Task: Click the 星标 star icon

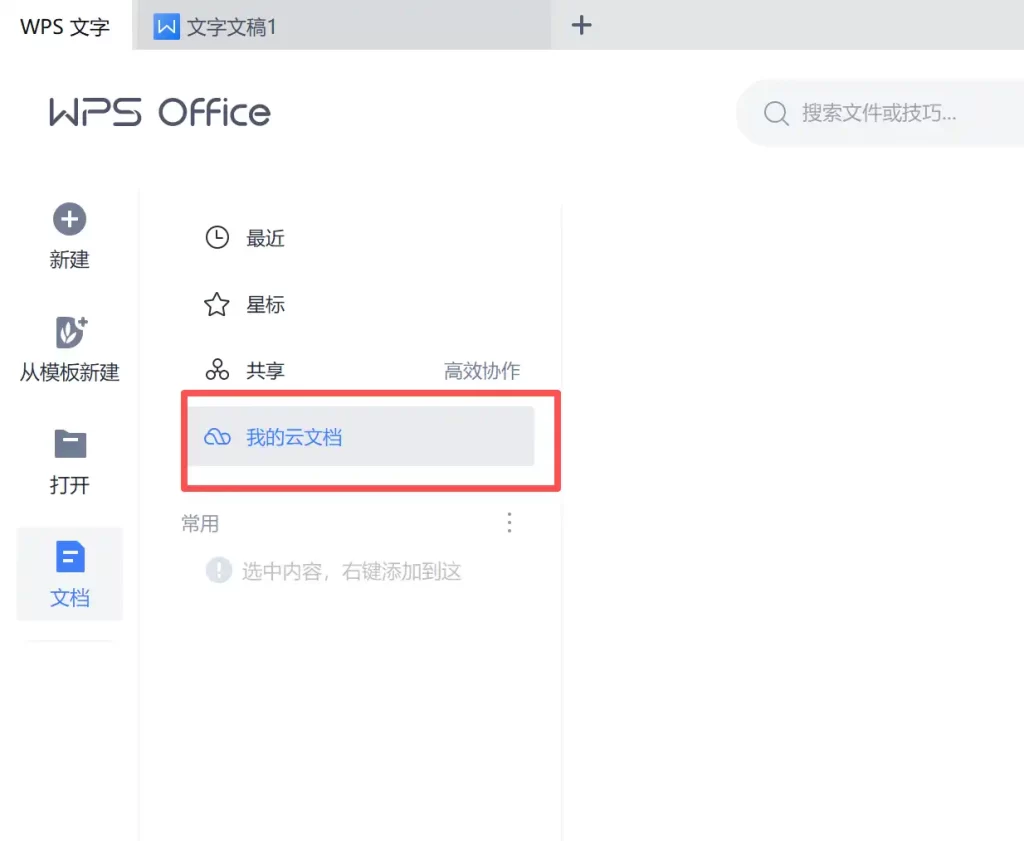Action: (x=216, y=304)
